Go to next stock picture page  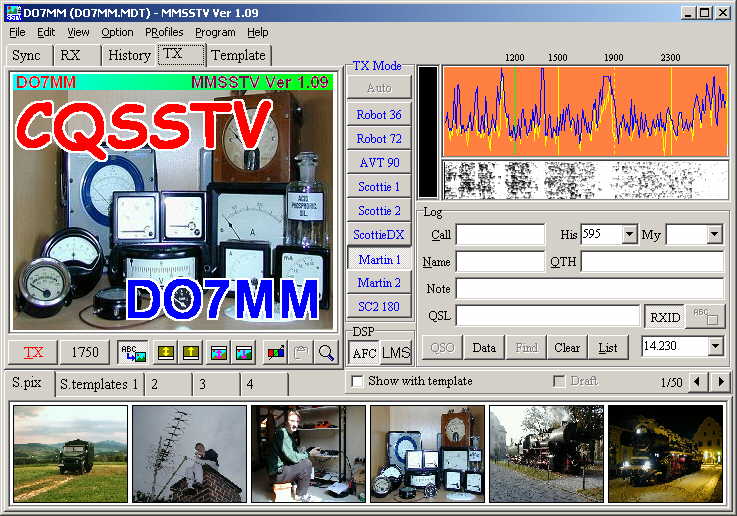pos(721,382)
